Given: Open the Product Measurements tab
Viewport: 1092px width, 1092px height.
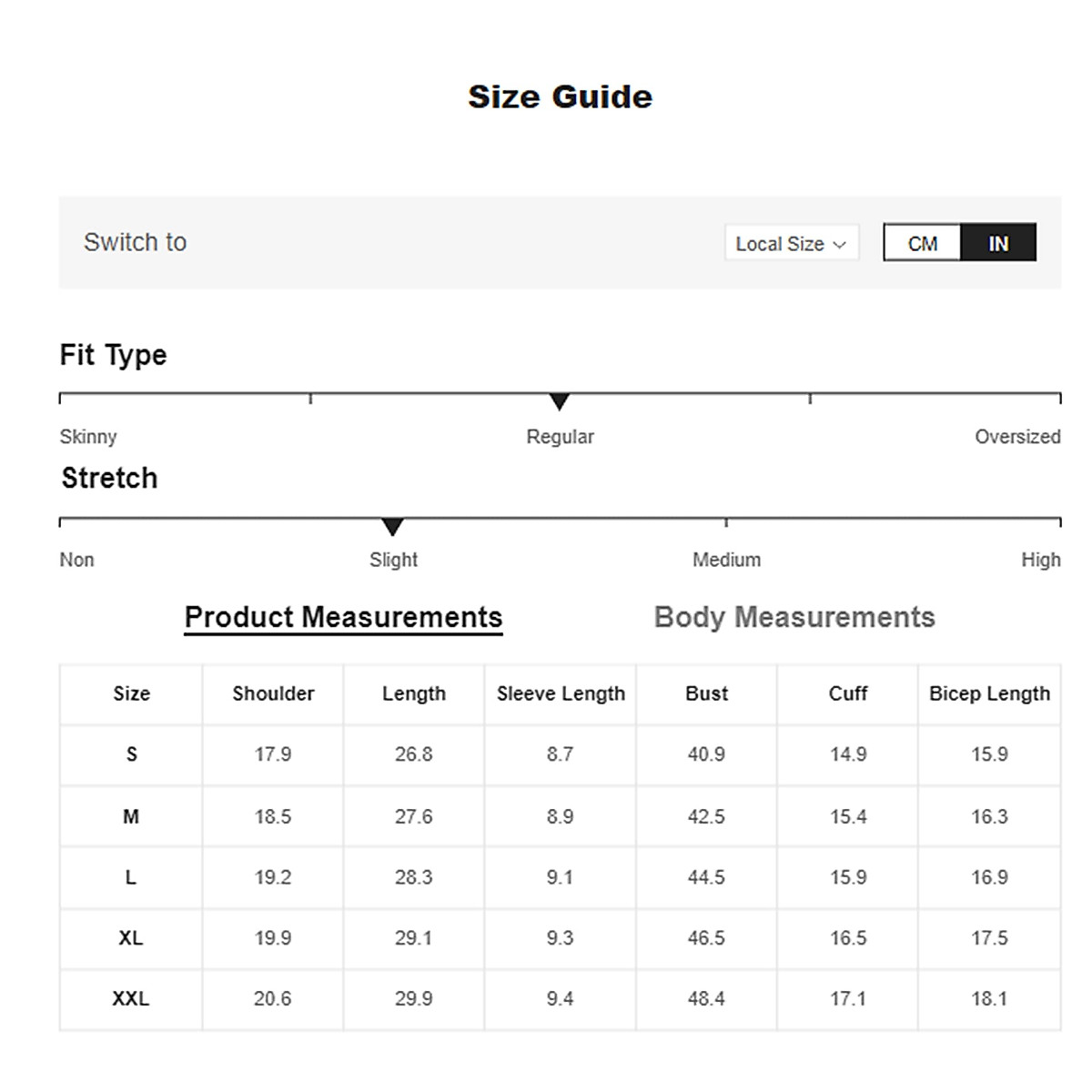Looking at the screenshot, I should [x=343, y=617].
